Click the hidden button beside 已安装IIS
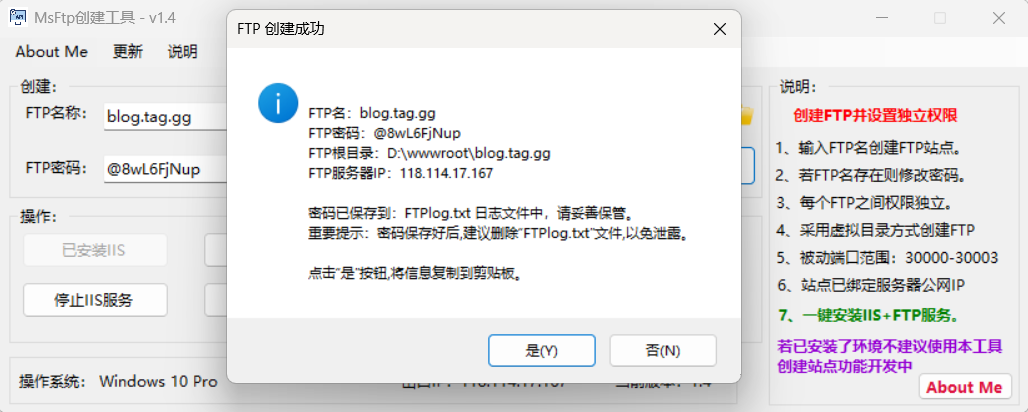Viewport: 1028px width, 412px height. (x=216, y=250)
